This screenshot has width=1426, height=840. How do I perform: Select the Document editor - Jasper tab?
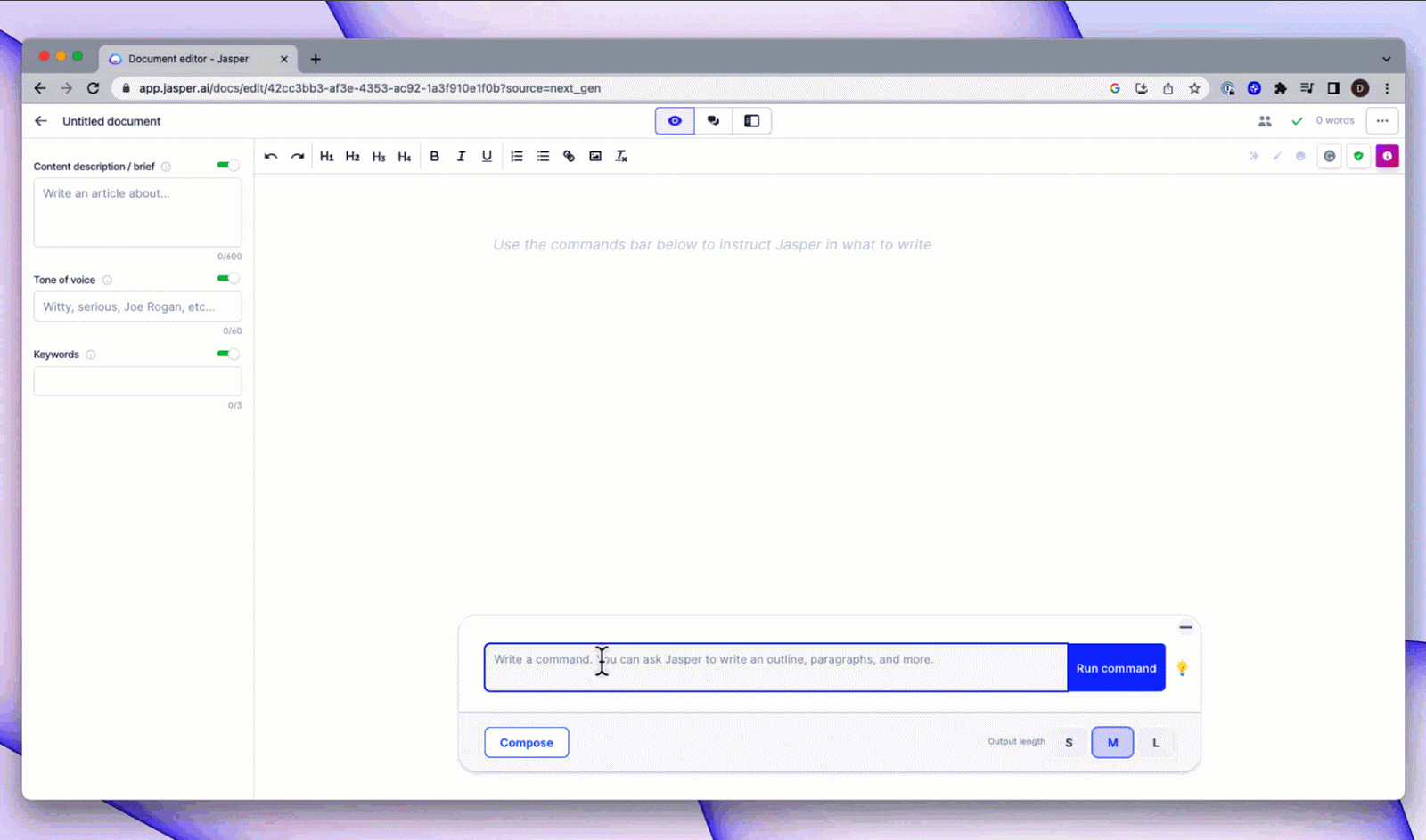tap(197, 59)
